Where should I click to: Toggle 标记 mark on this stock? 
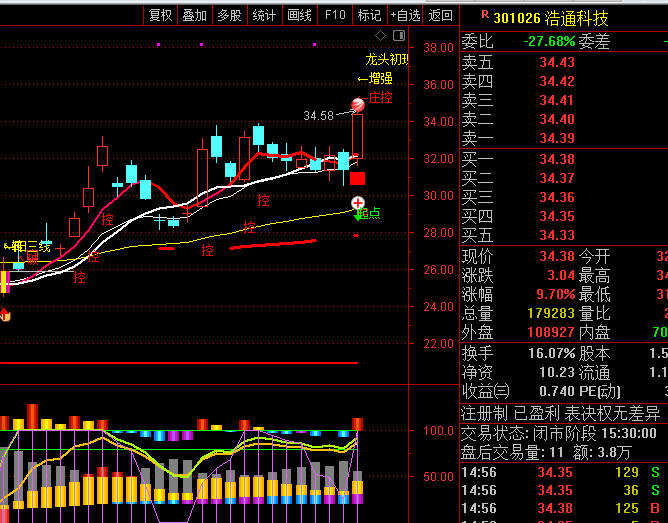click(369, 15)
